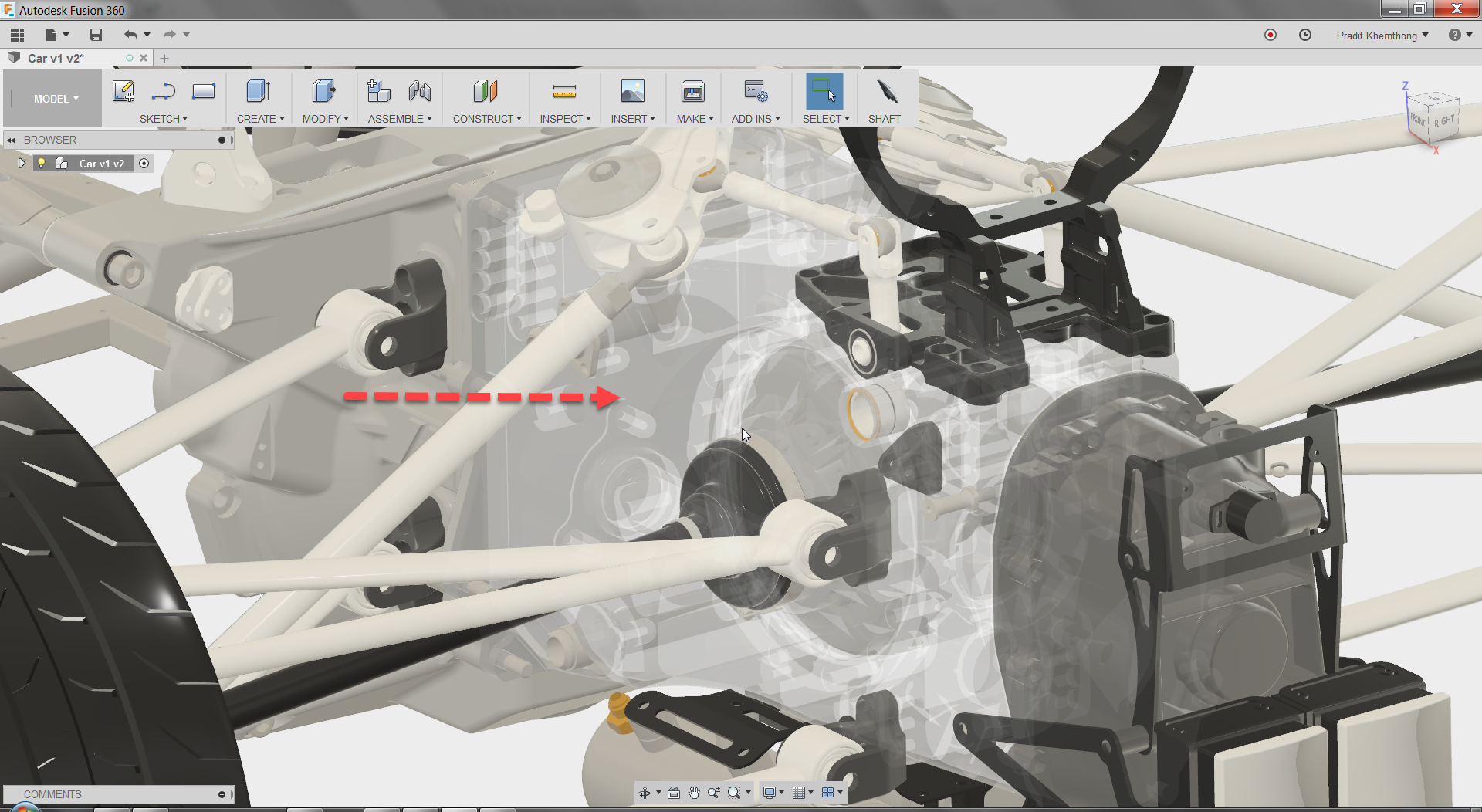Screen dimensions: 1482x812
Task: Click the Measure tool under Inspect
Action: (566, 90)
